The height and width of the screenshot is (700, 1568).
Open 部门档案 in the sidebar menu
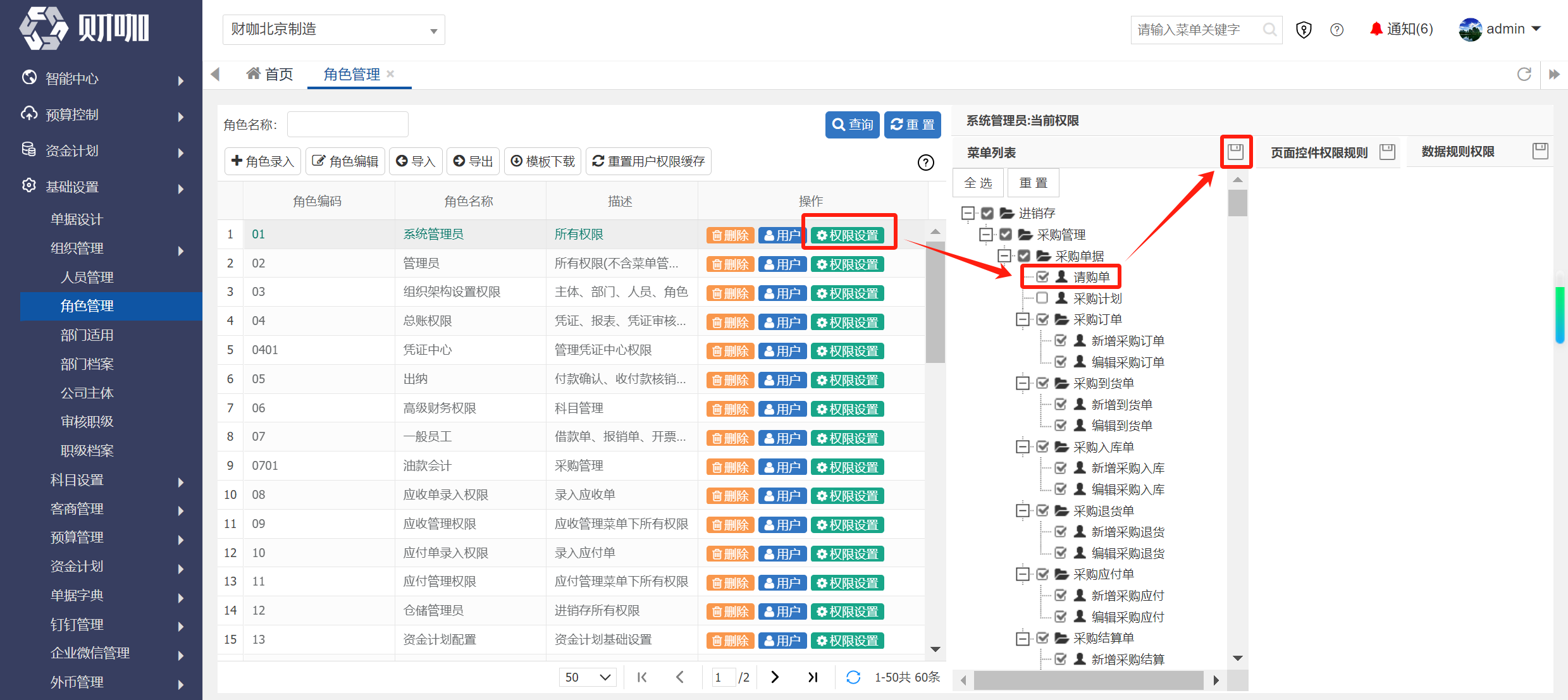tap(87, 364)
